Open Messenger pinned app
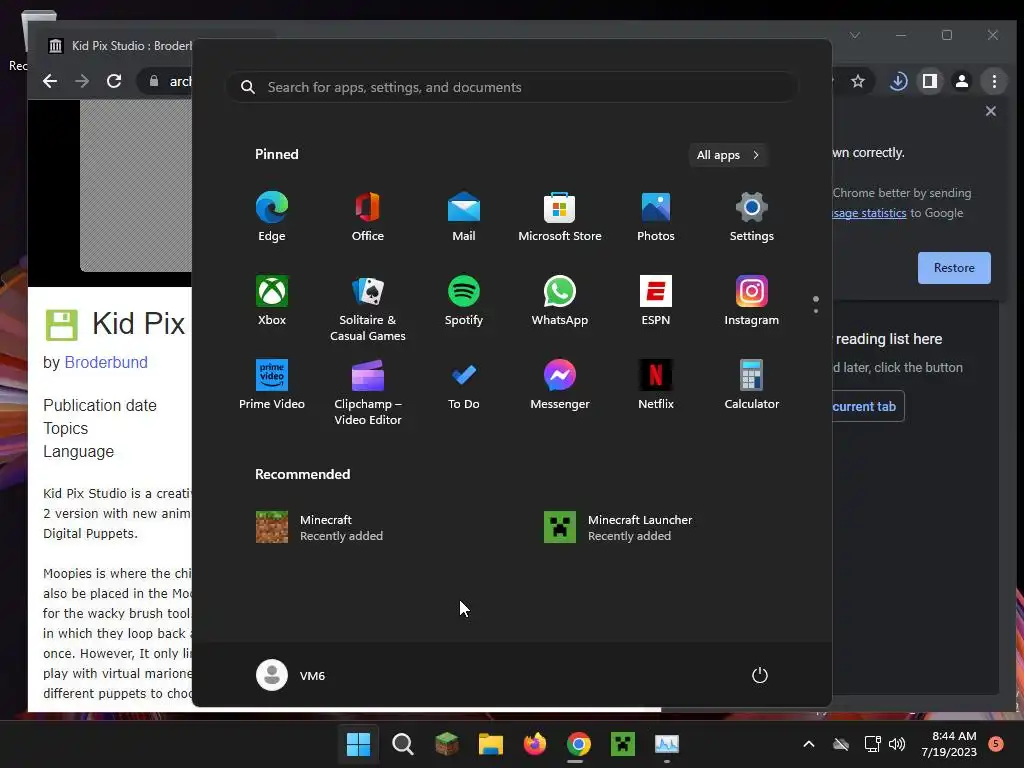This screenshot has height=768, width=1024. pos(560,385)
